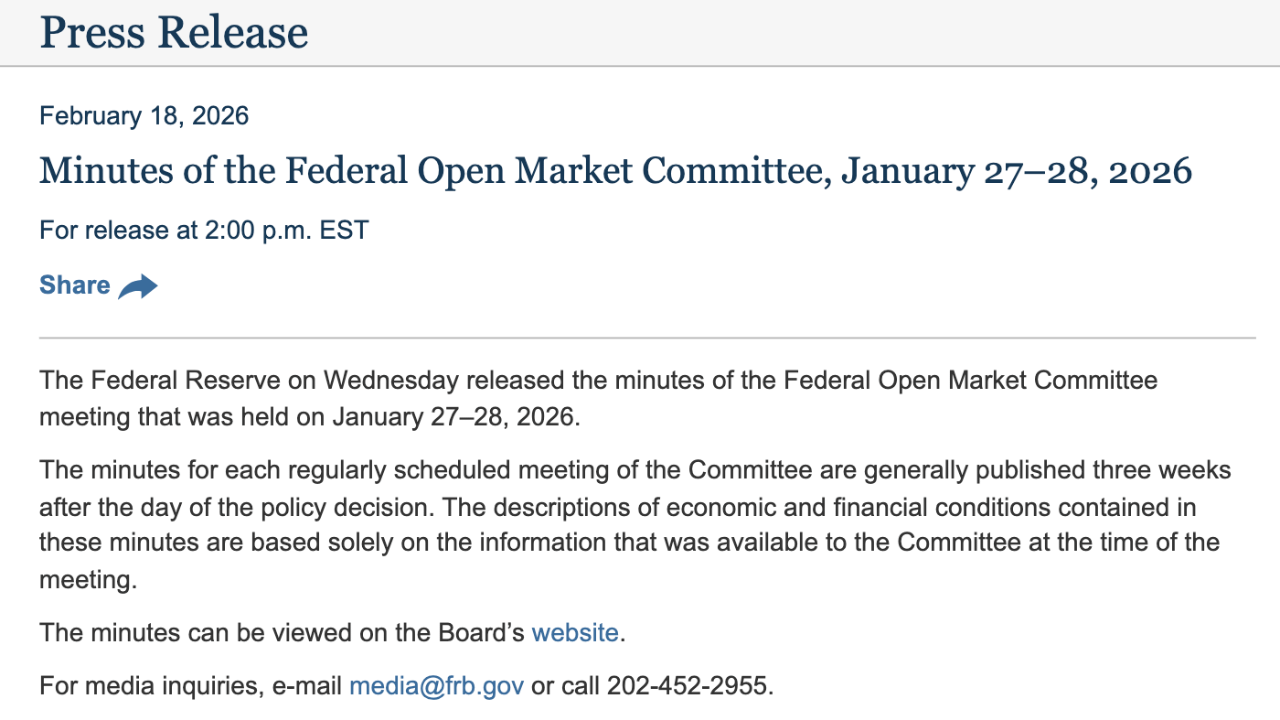Click the Share text label
This screenshot has width=1280, height=720.
[x=75, y=286]
